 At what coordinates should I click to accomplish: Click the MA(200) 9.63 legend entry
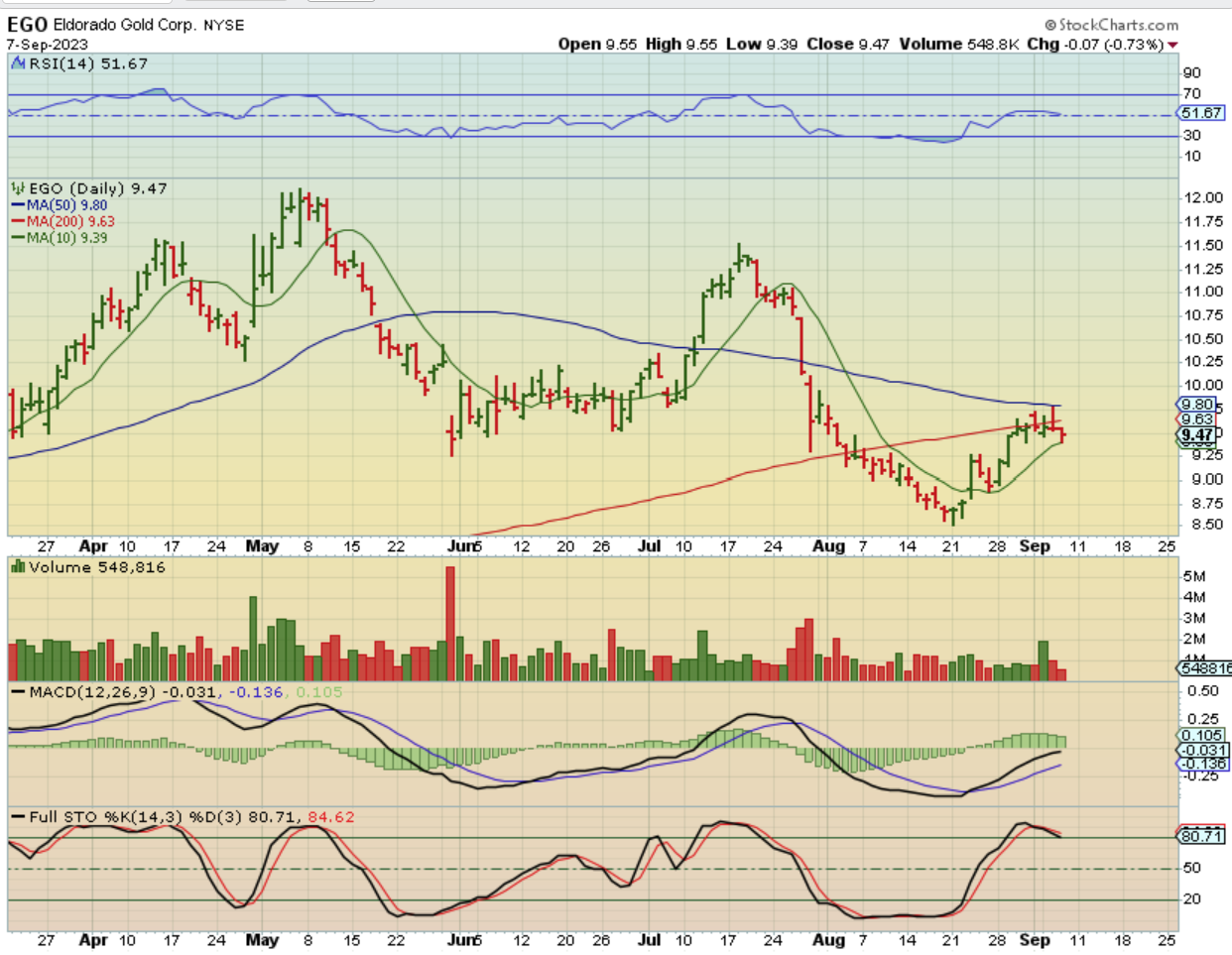tap(62, 221)
